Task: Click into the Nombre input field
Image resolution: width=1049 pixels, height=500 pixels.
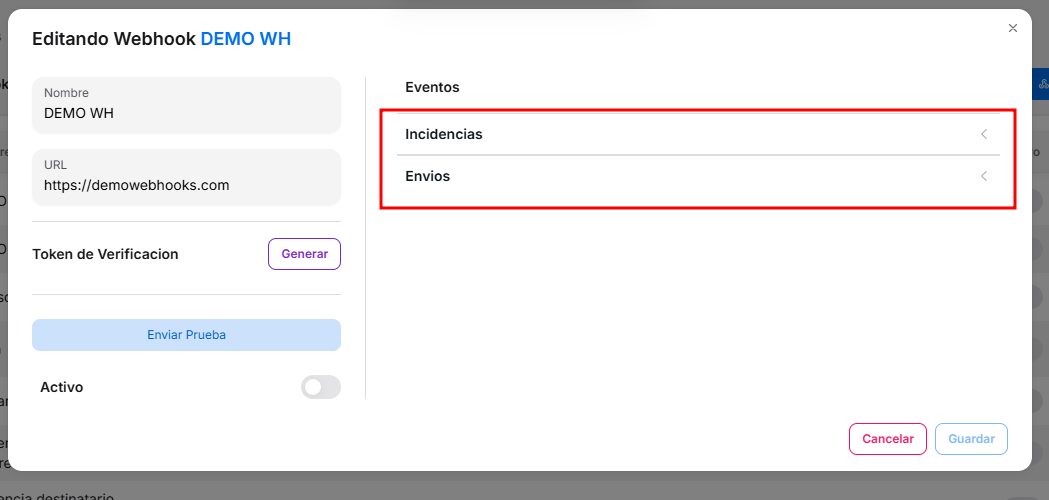Action: [187, 113]
